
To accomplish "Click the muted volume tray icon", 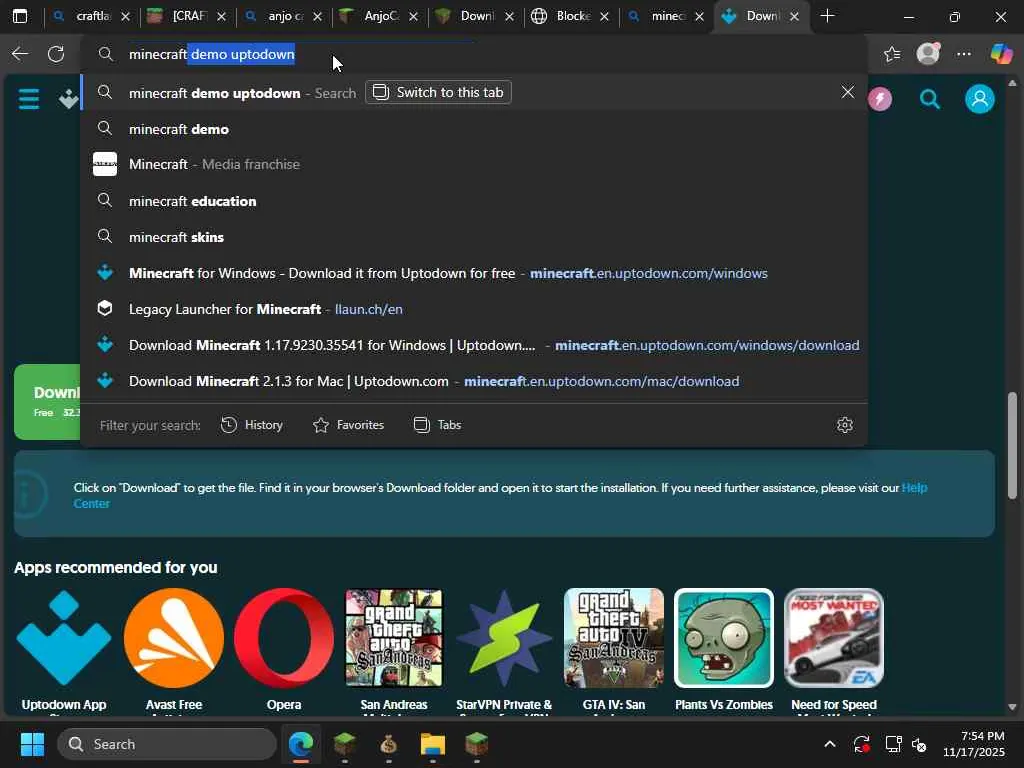I will coord(920,744).
